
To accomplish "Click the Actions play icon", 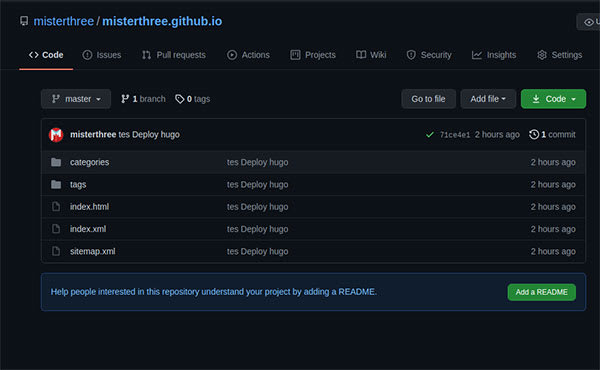I will pyautogui.click(x=232, y=55).
